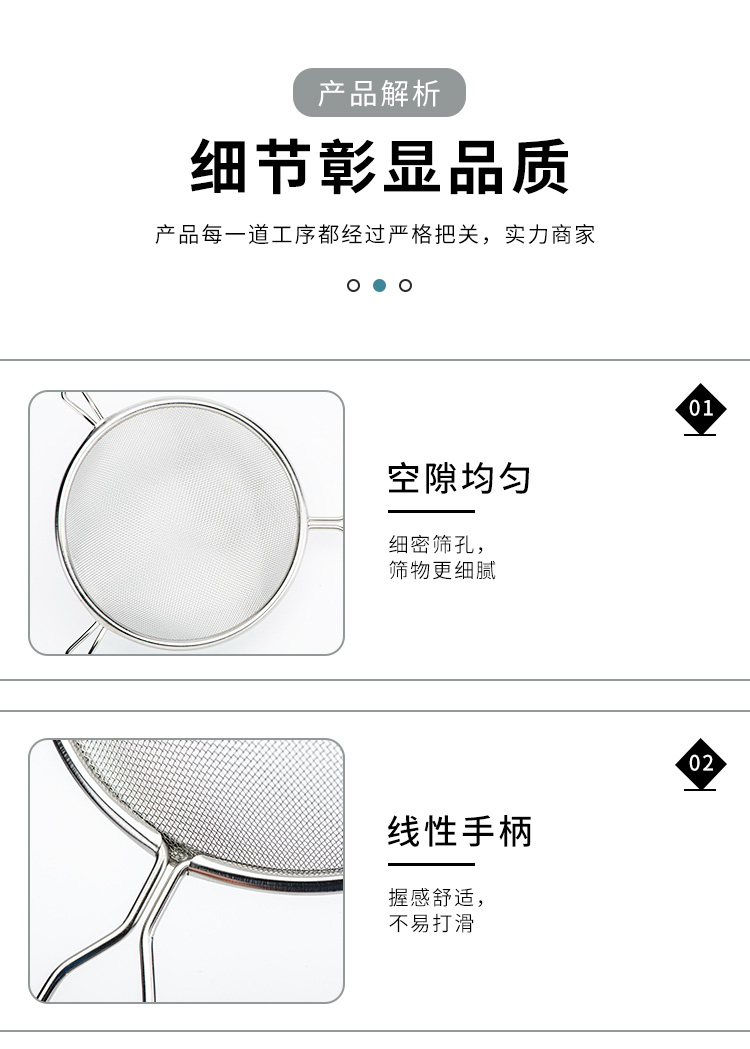Click the underline below the 01 badge
The height and width of the screenshot is (1049, 750).
[700, 435]
